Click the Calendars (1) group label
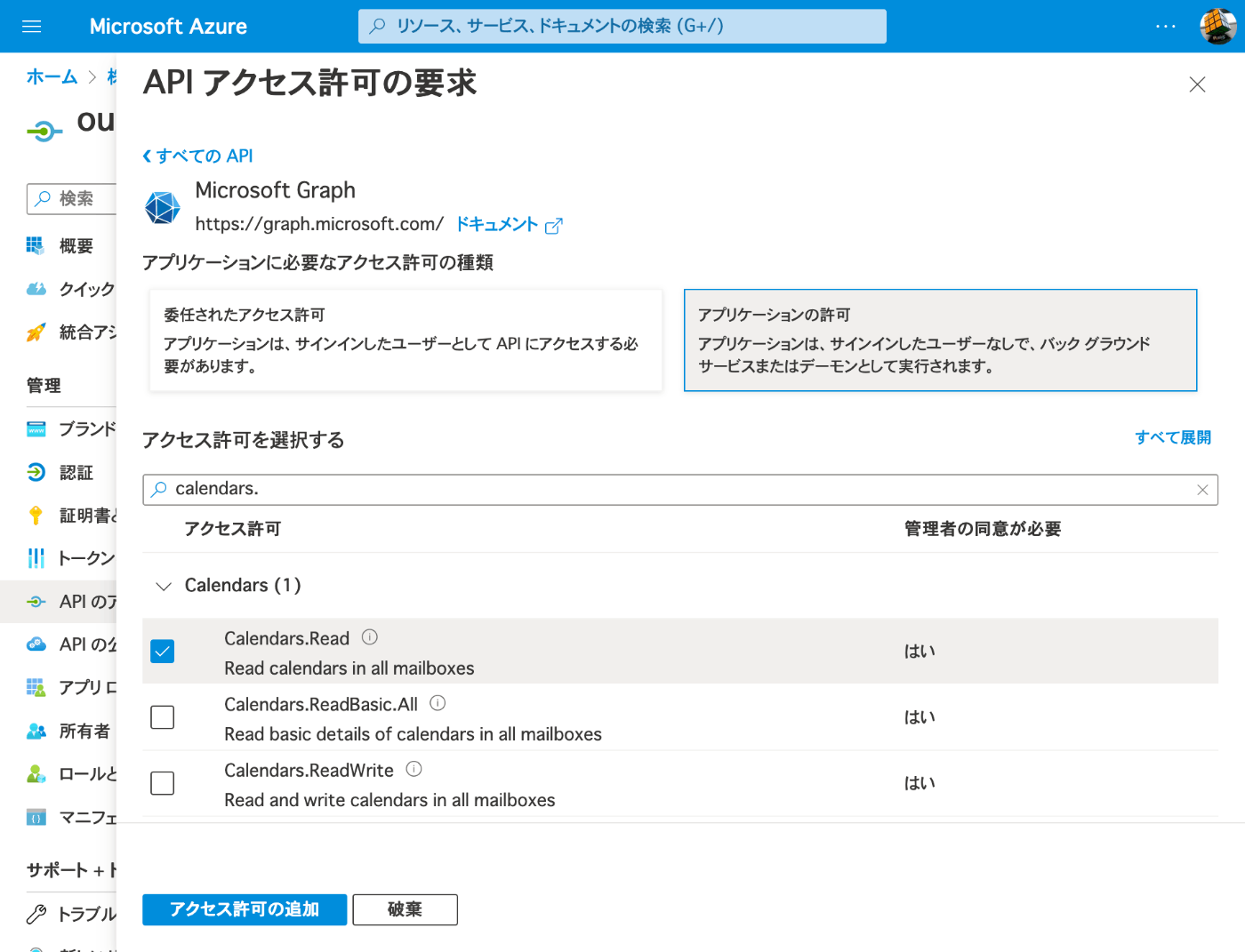1245x952 pixels. click(243, 585)
